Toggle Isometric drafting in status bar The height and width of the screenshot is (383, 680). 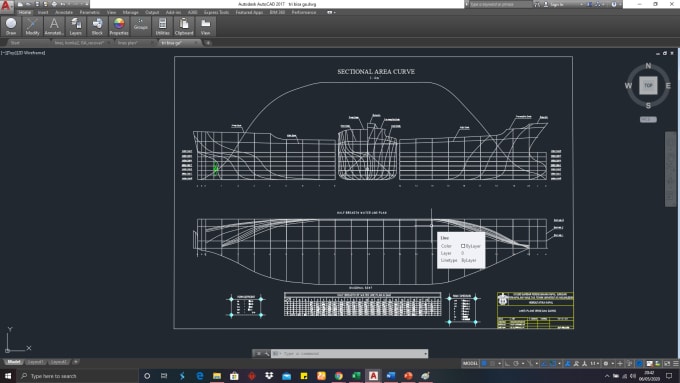tap(531, 363)
